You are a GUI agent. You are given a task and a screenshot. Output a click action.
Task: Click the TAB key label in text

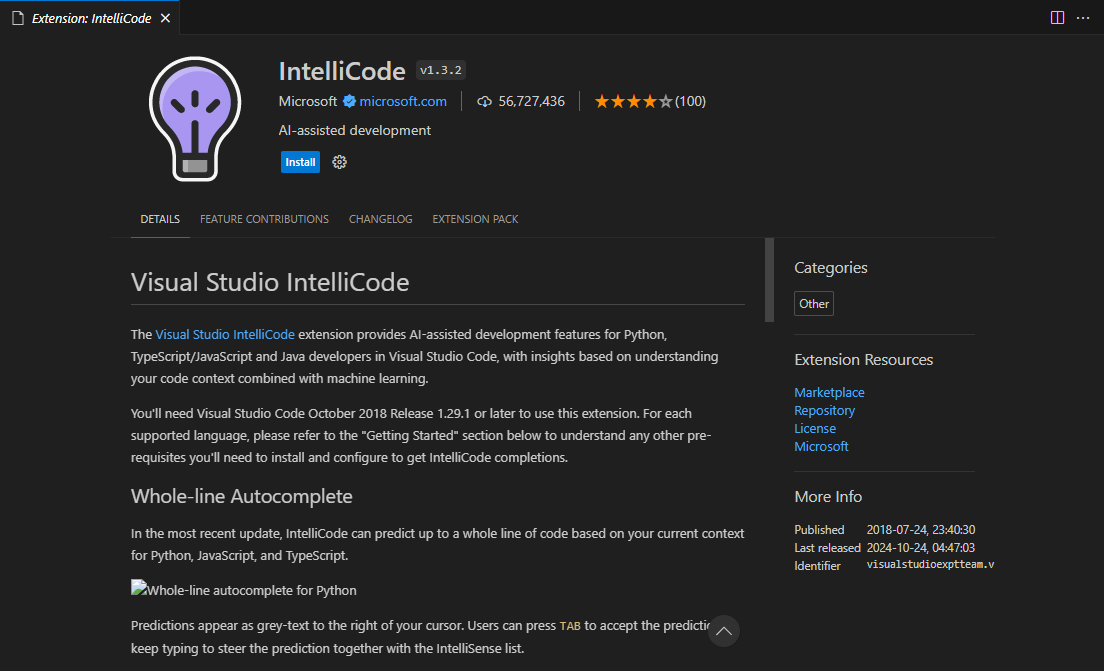click(x=570, y=626)
